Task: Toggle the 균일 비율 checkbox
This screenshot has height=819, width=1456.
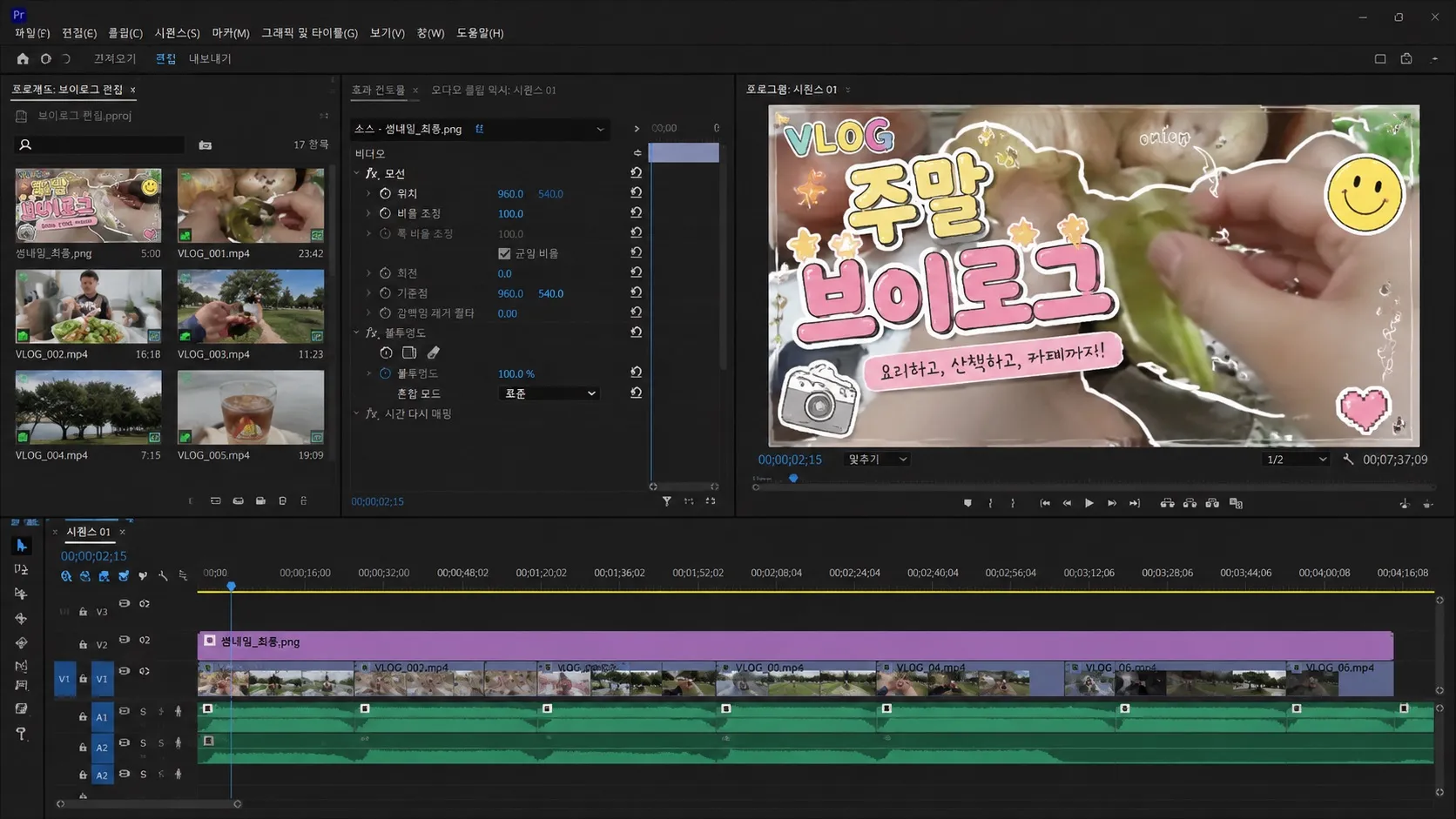Action: (x=504, y=253)
